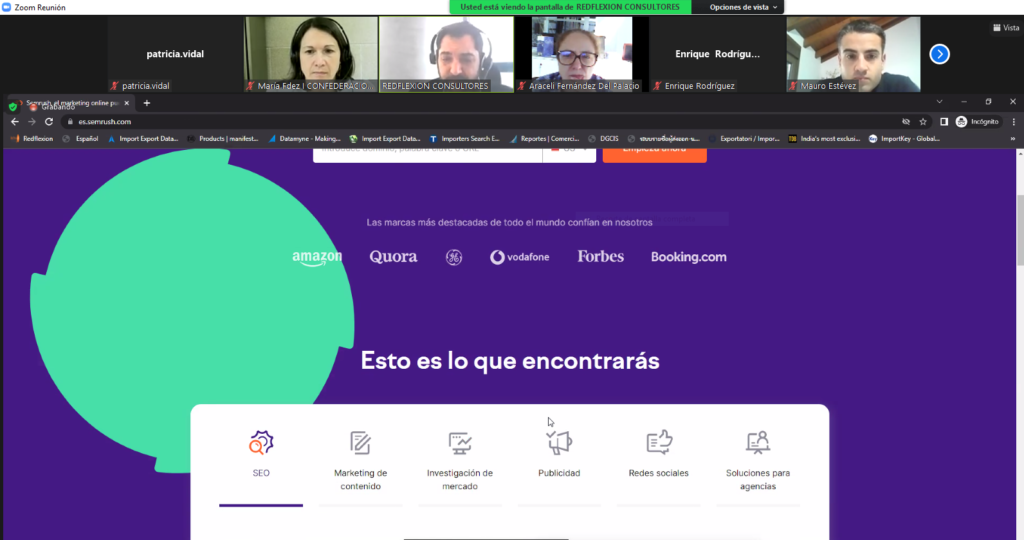Viewport: 1024px width, 540px height.
Task: Open the India's most exclusi bookmark
Action: pyautogui.click(x=824, y=138)
